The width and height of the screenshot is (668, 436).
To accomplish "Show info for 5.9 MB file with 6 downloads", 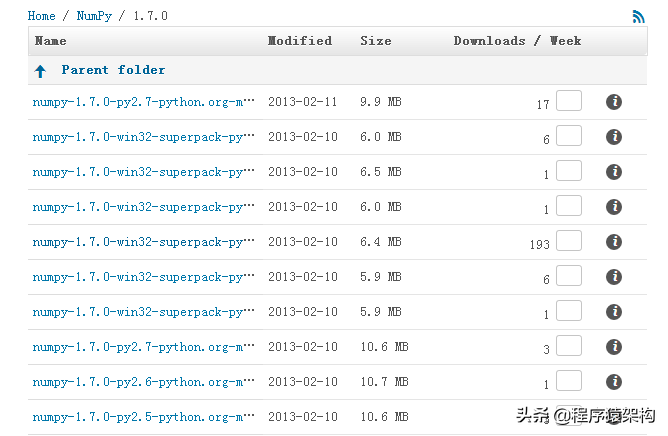I will coord(613,277).
